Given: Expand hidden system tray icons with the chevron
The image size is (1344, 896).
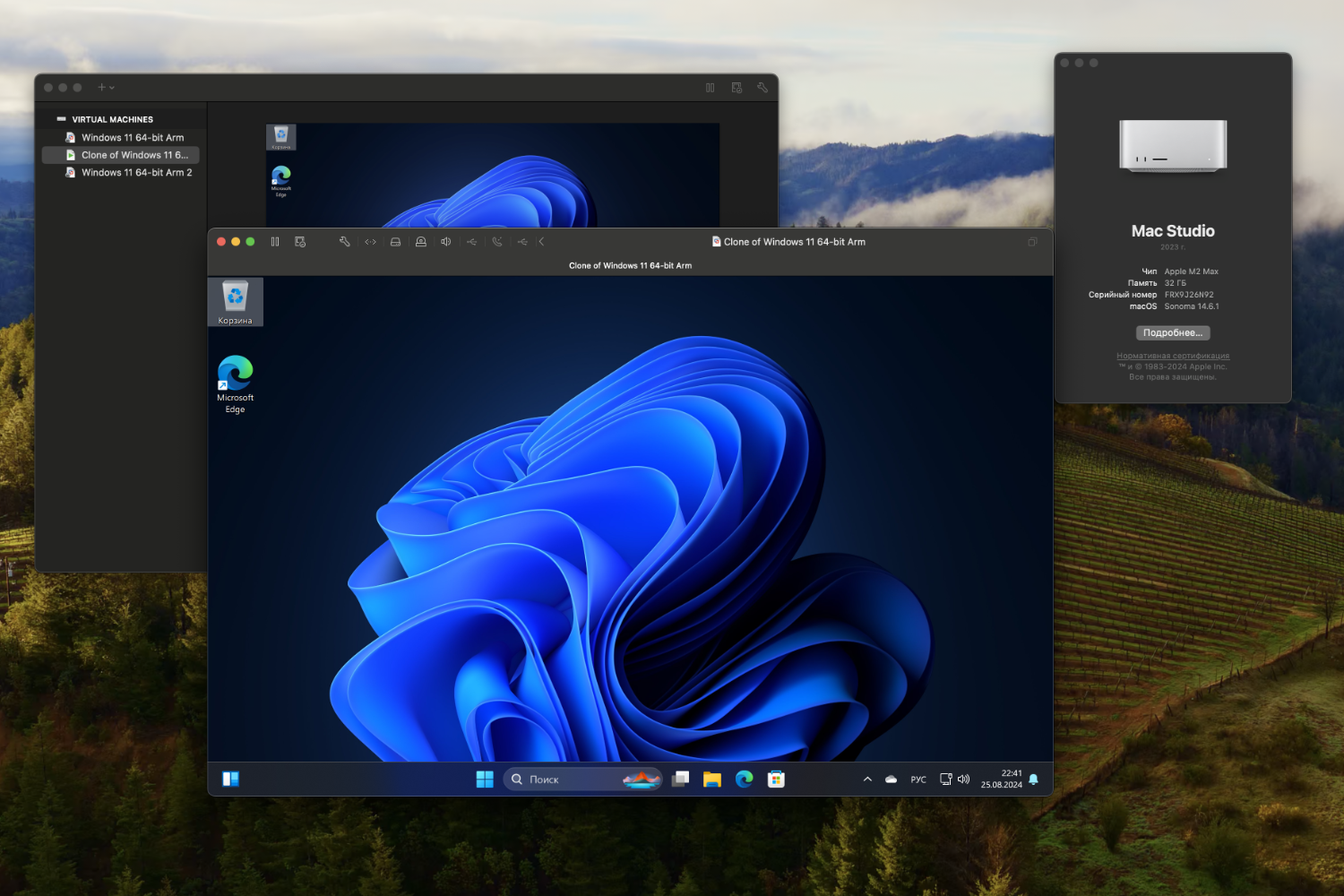Looking at the screenshot, I should pos(867,779).
